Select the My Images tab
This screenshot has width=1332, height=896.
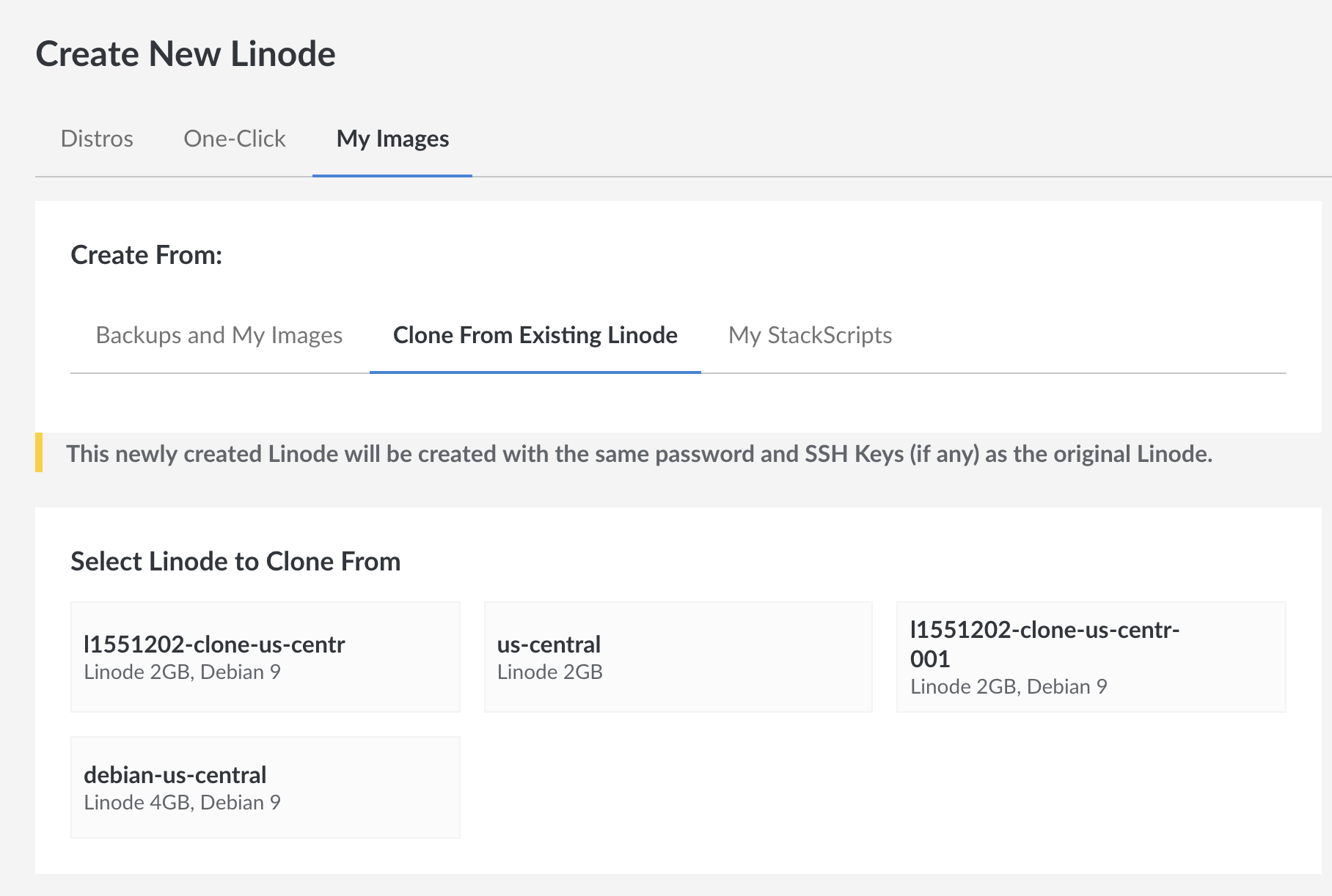coord(392,139)
